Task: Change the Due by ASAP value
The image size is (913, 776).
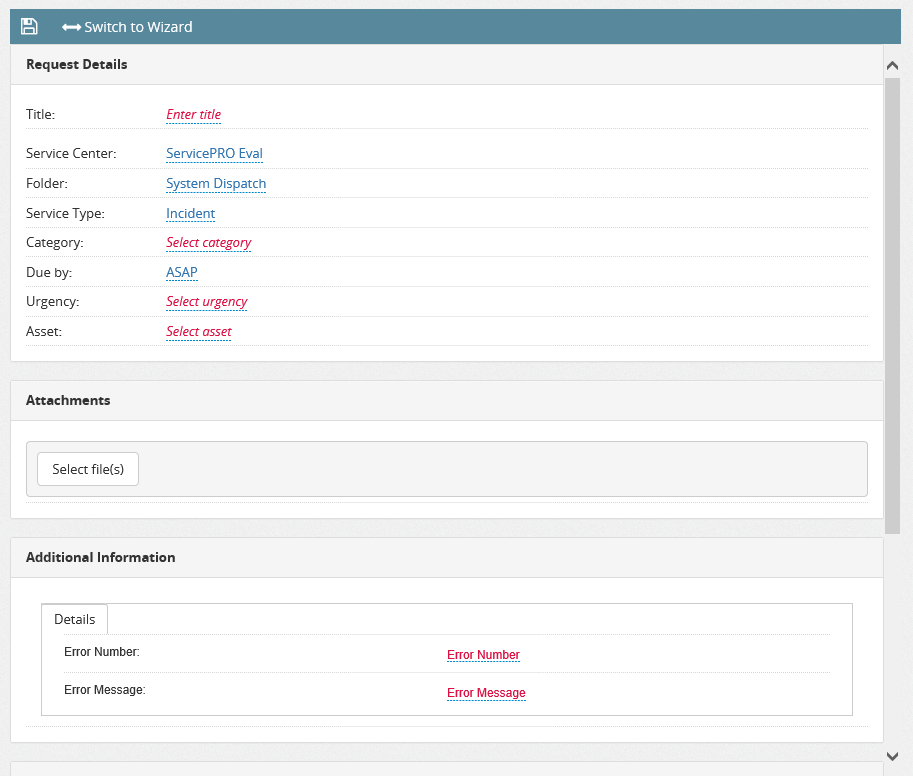Action: click(181, 272)
